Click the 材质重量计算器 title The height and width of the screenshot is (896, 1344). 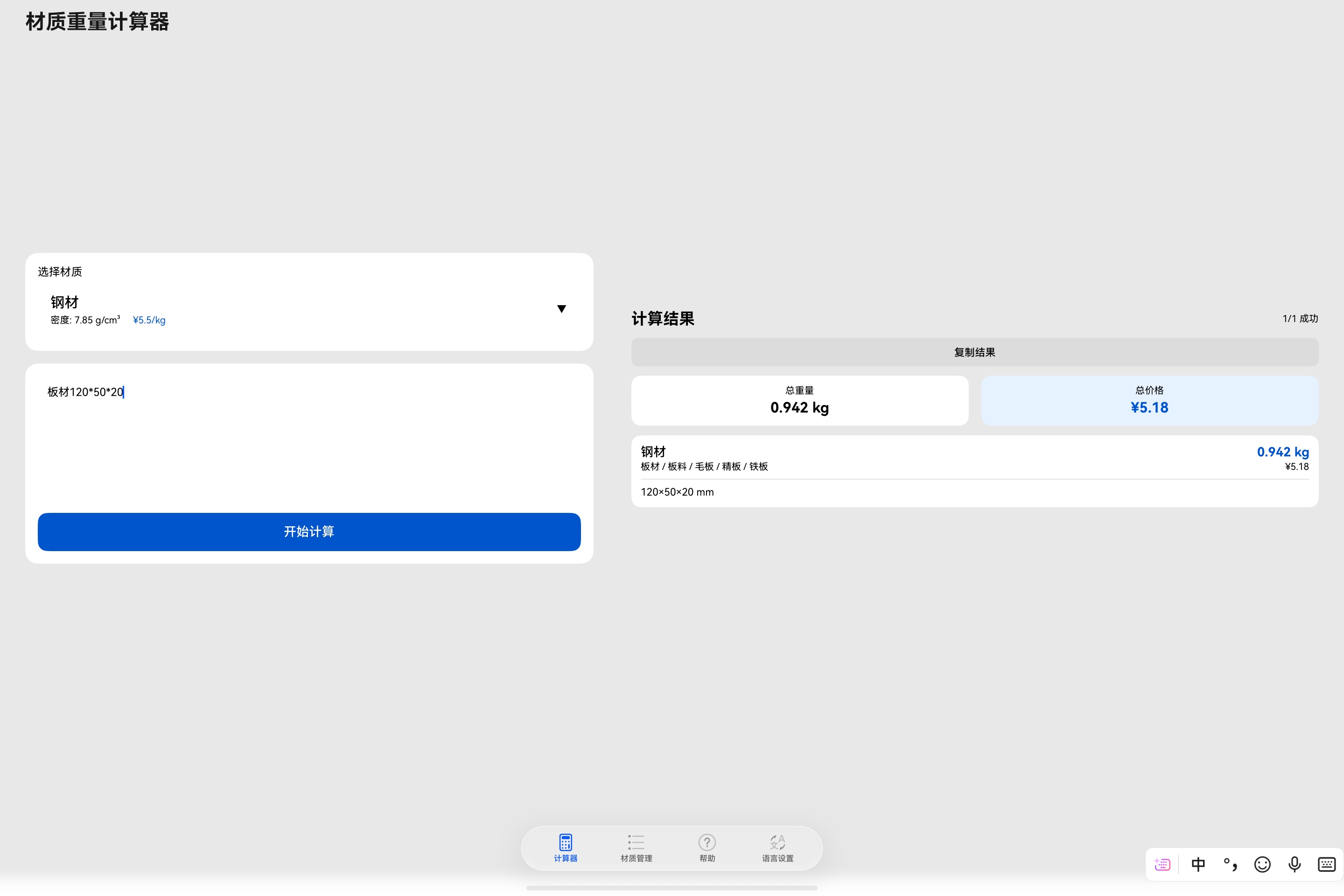point(97,22)
